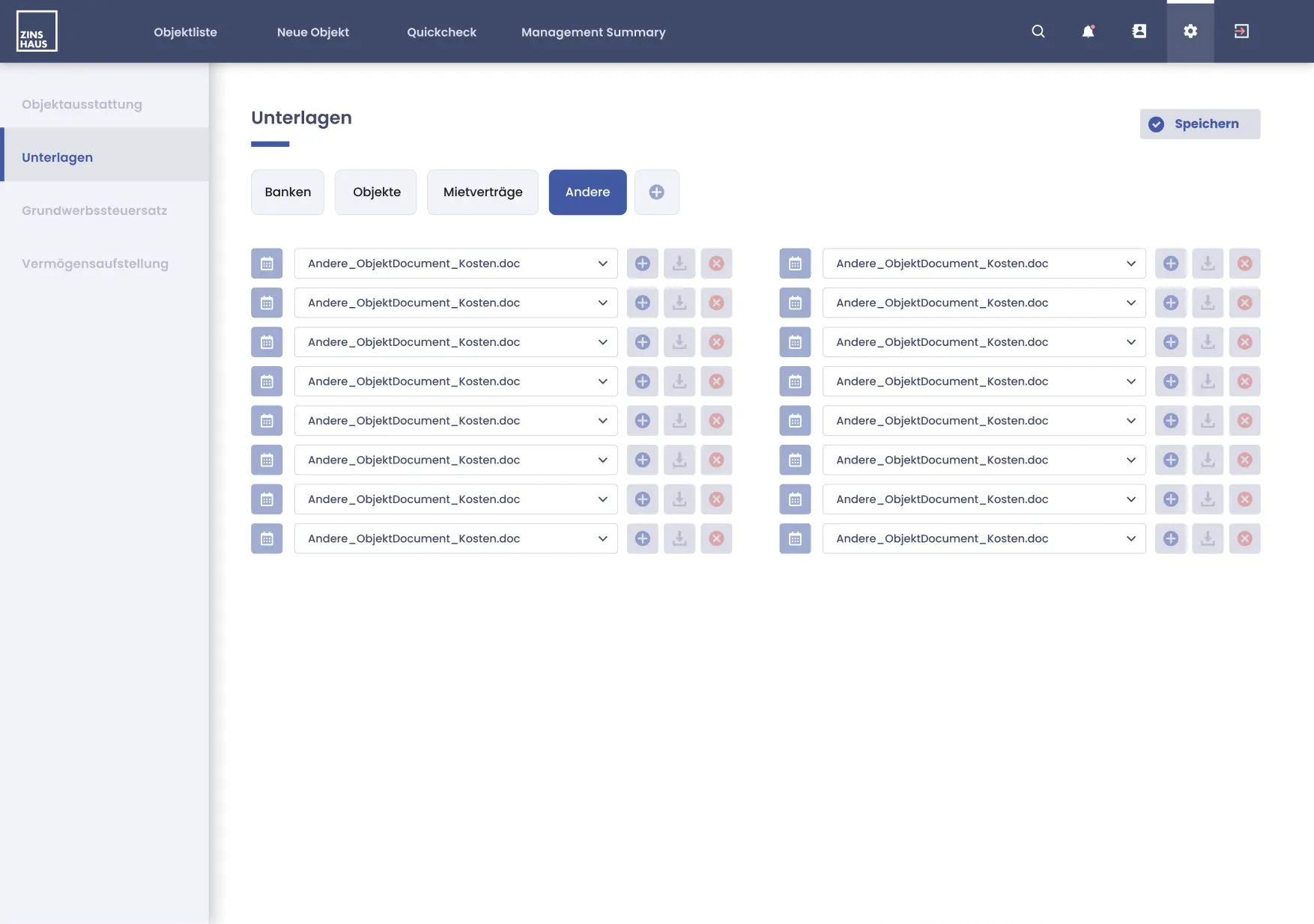The image size is (1314, 924).
Task: Click the ZINS HAUS logo
Action: [x=36, y=31]
